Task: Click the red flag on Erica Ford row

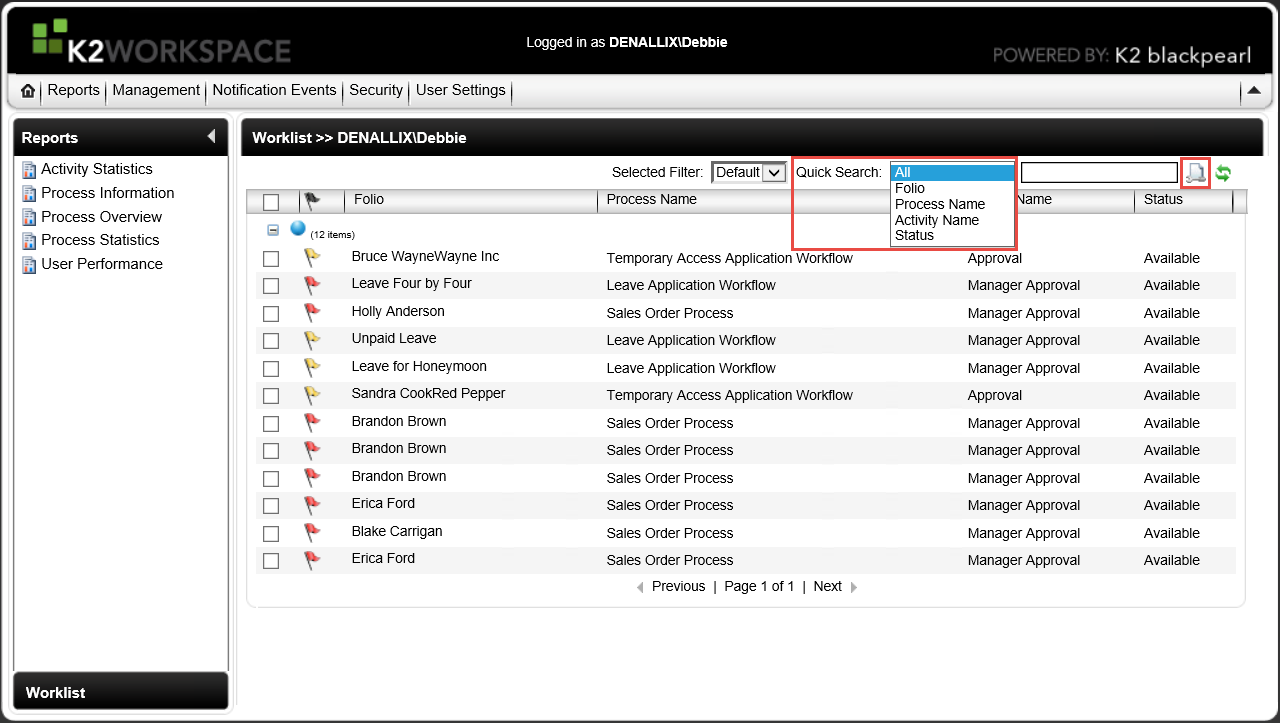Action: tap(314, 505)
